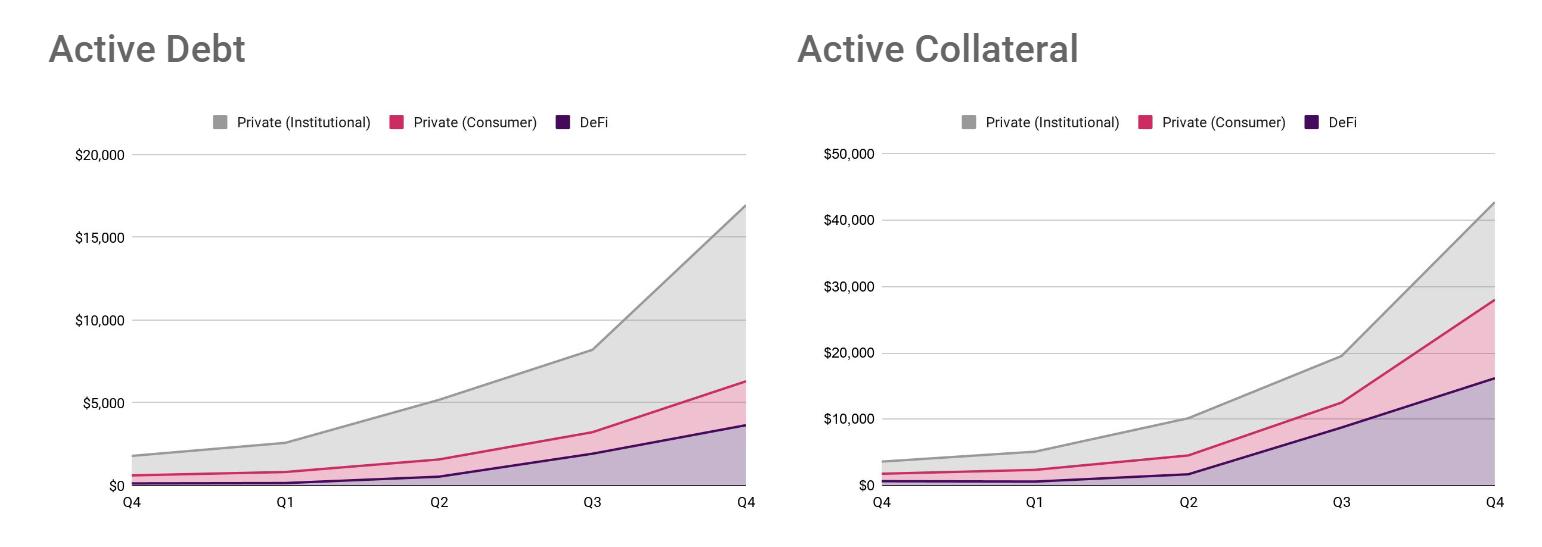Click the pink Private (Consumer) swatch in Active Collateral legend

(x=1145, y=123)
